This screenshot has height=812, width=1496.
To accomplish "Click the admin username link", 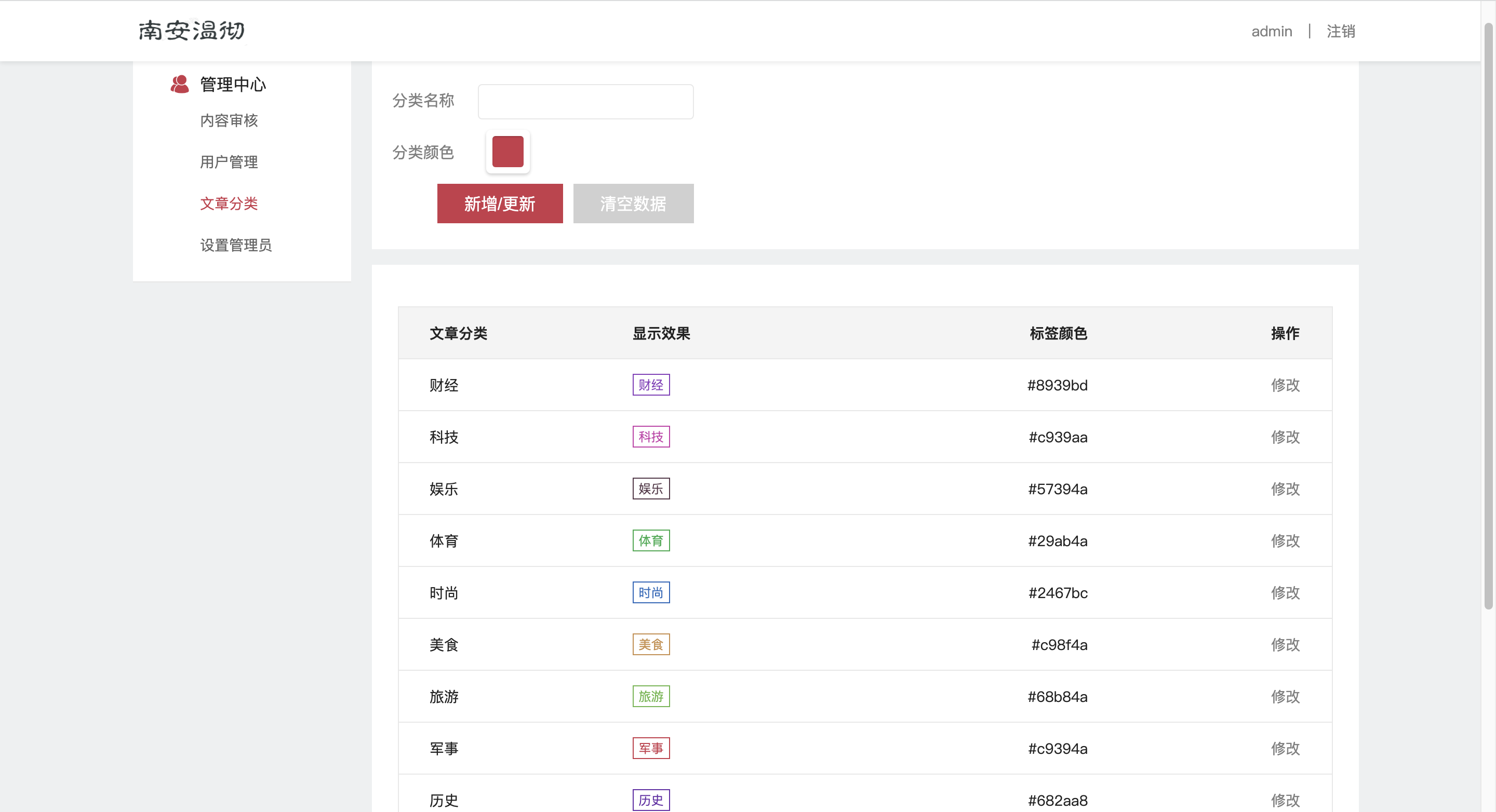I will click(1271, 31).
